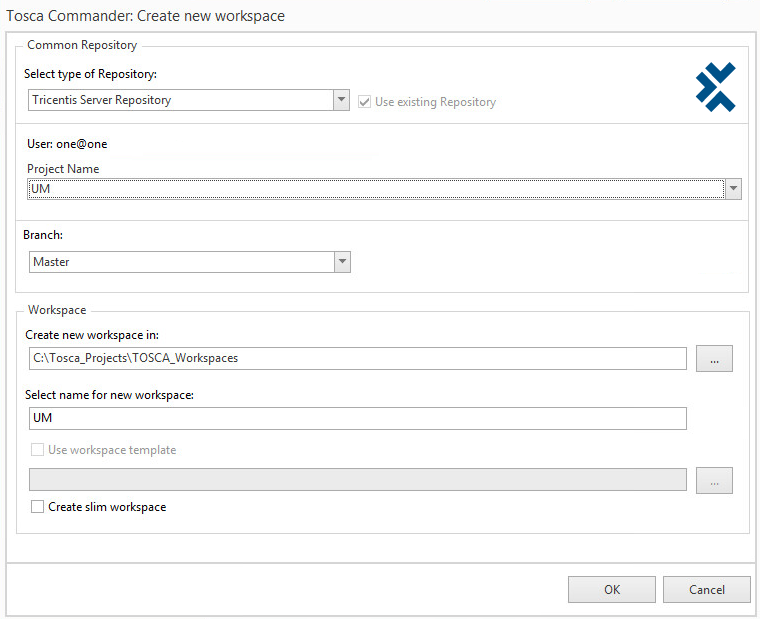Browse for a workspace template file
The image size is (760, 619).
pos(714,481)
